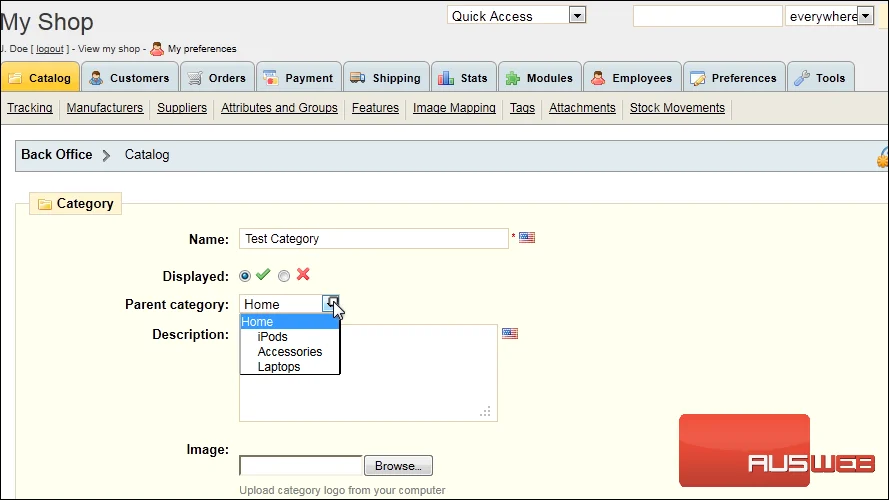Viewport: 889px width, 500px height.
Task: Click the US flag icon beside Description box
Action: coord(510,333)
